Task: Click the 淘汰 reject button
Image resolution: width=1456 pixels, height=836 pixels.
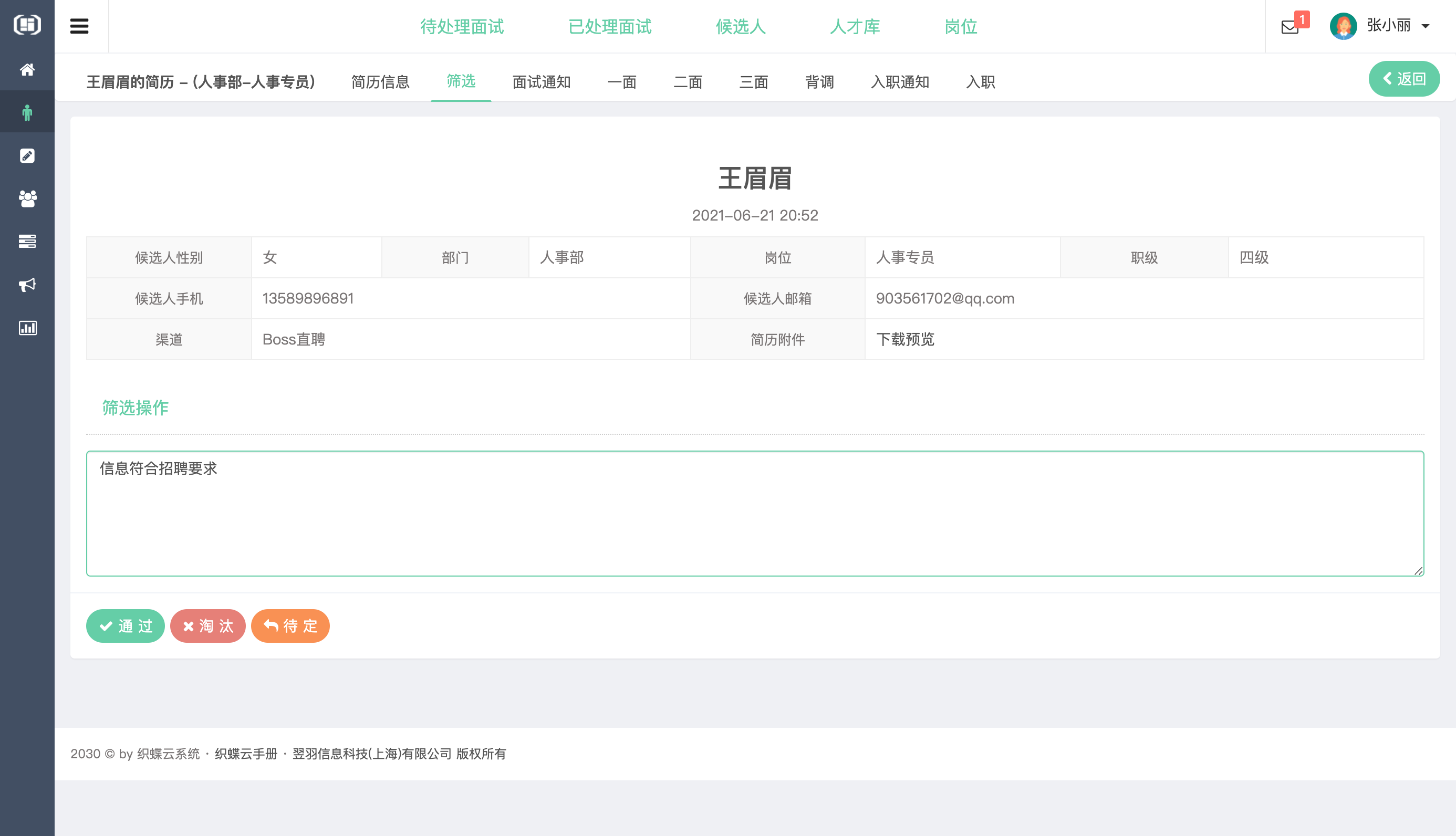Action: click(208, 626)
